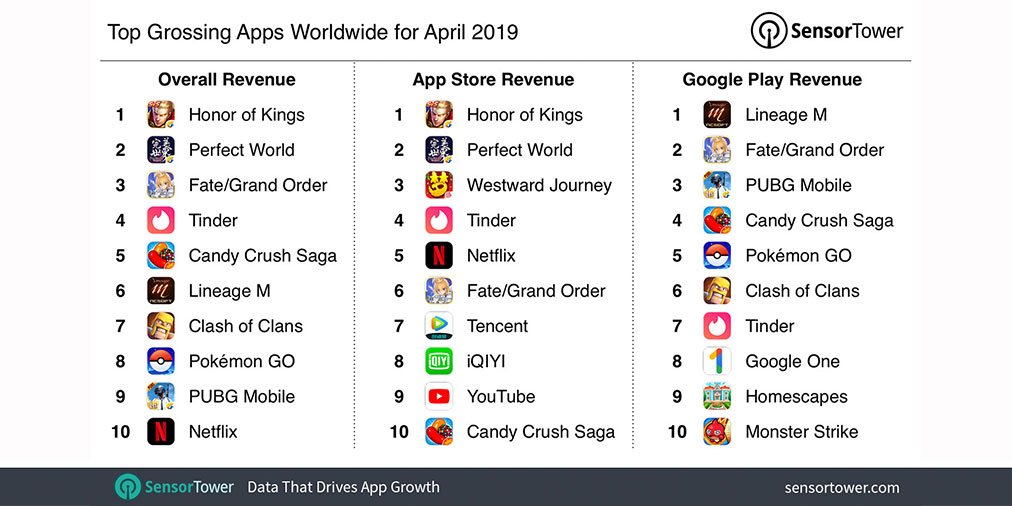Screen dimensions: 1012x506
Task: Click the Pokémon GO icon under Google Play Revenue
Action: coord(717,256)
